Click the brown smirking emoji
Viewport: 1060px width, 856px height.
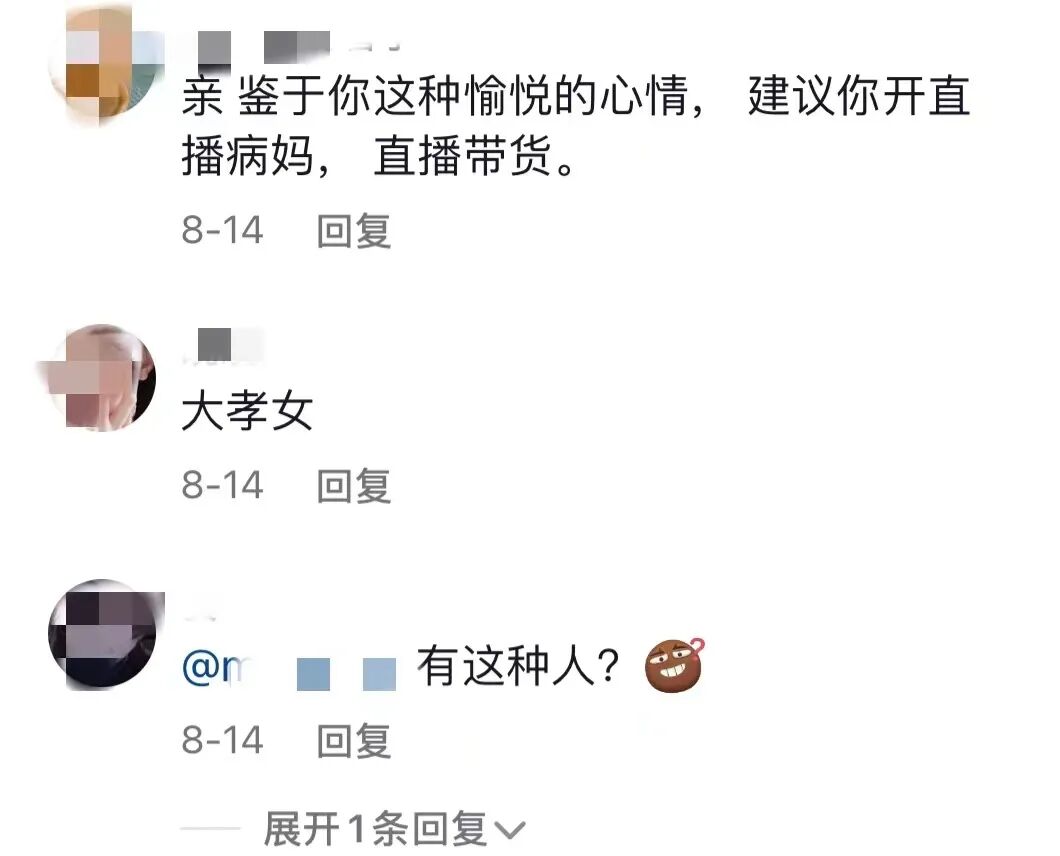point(674,666)
